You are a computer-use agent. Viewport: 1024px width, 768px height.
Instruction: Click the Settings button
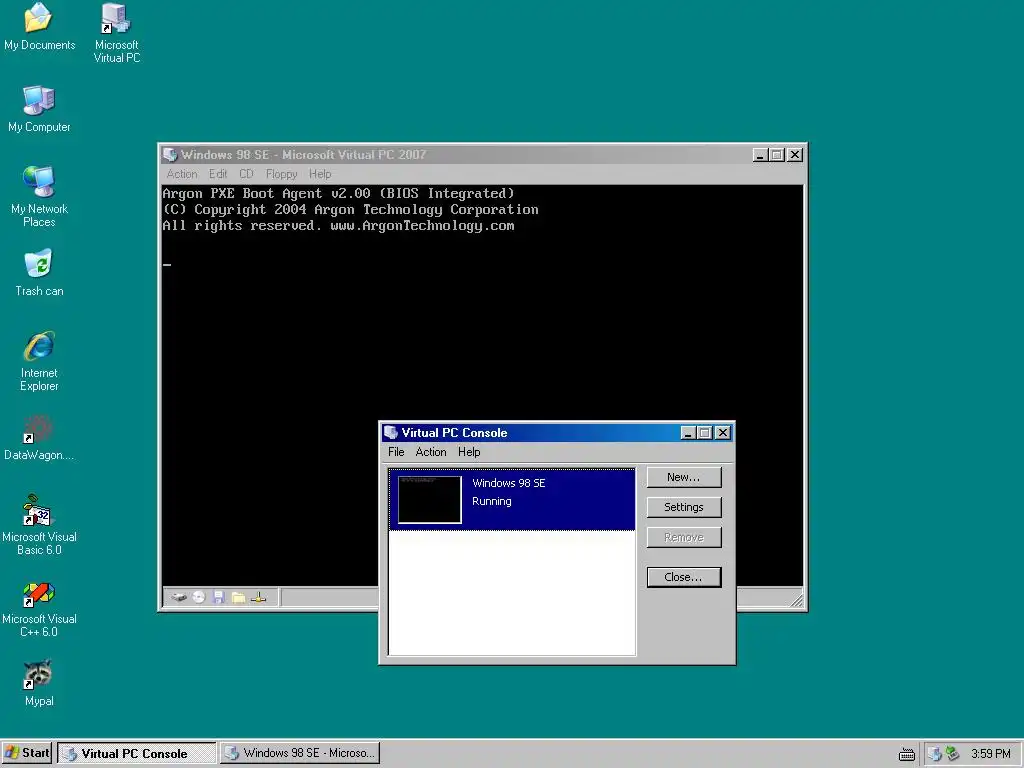(684, 507)
